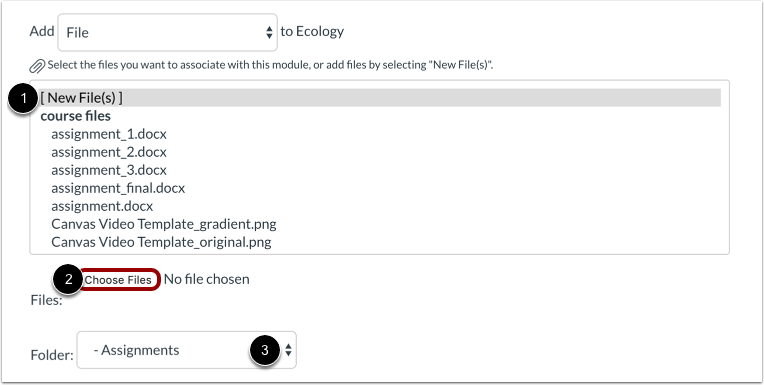Choose assignment_2.docx in the file list
Screen dimensions: 764x385
[x=109, y=152]
